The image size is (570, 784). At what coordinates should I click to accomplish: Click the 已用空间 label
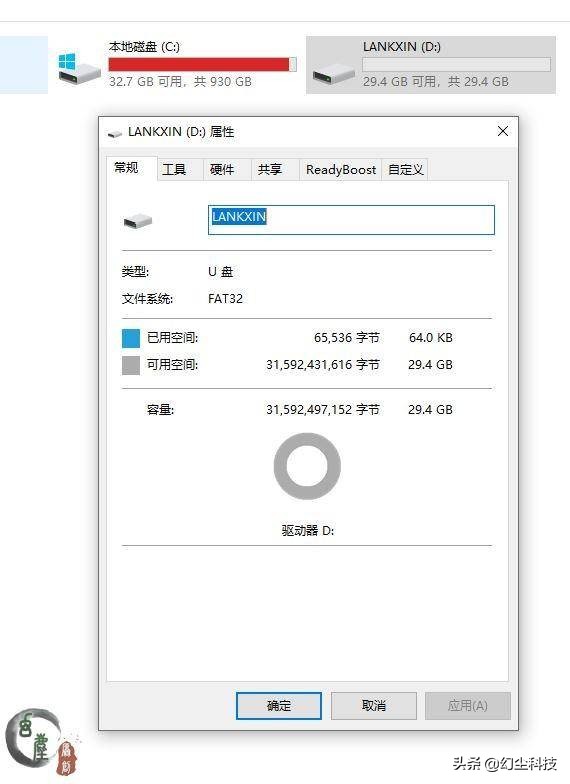[x=172, y=338]
